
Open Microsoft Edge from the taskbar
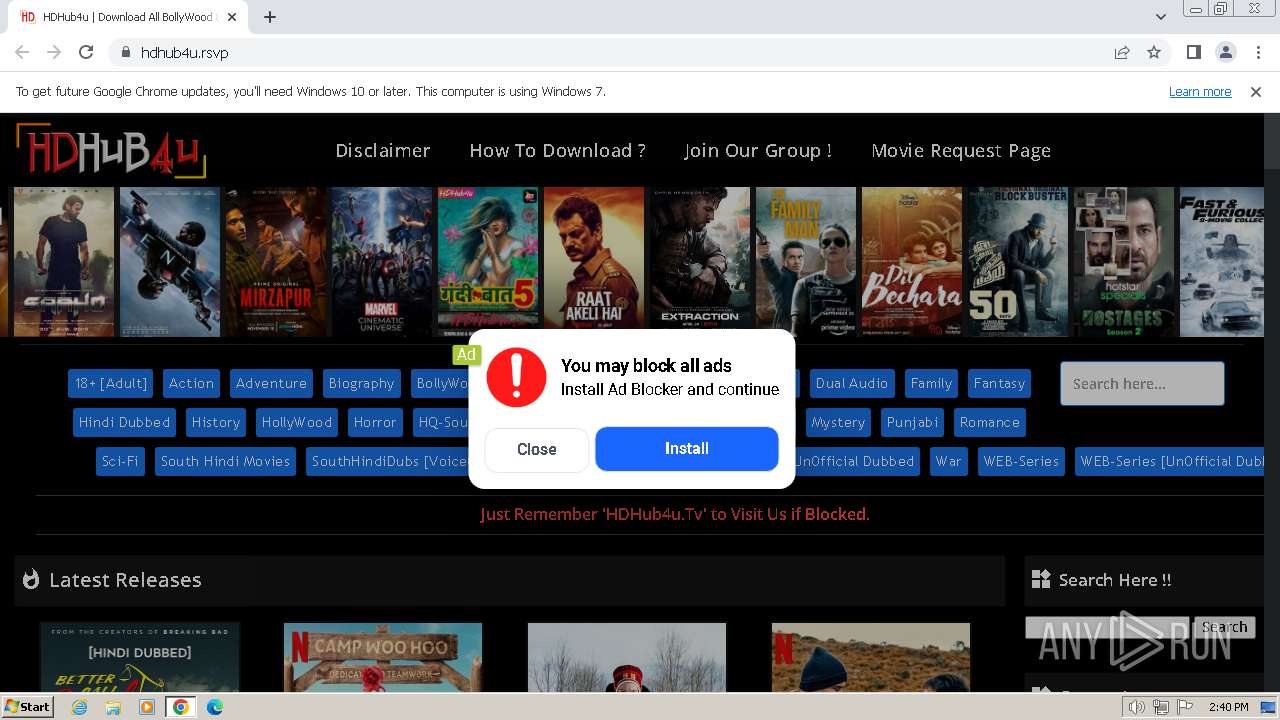(214, 707)
